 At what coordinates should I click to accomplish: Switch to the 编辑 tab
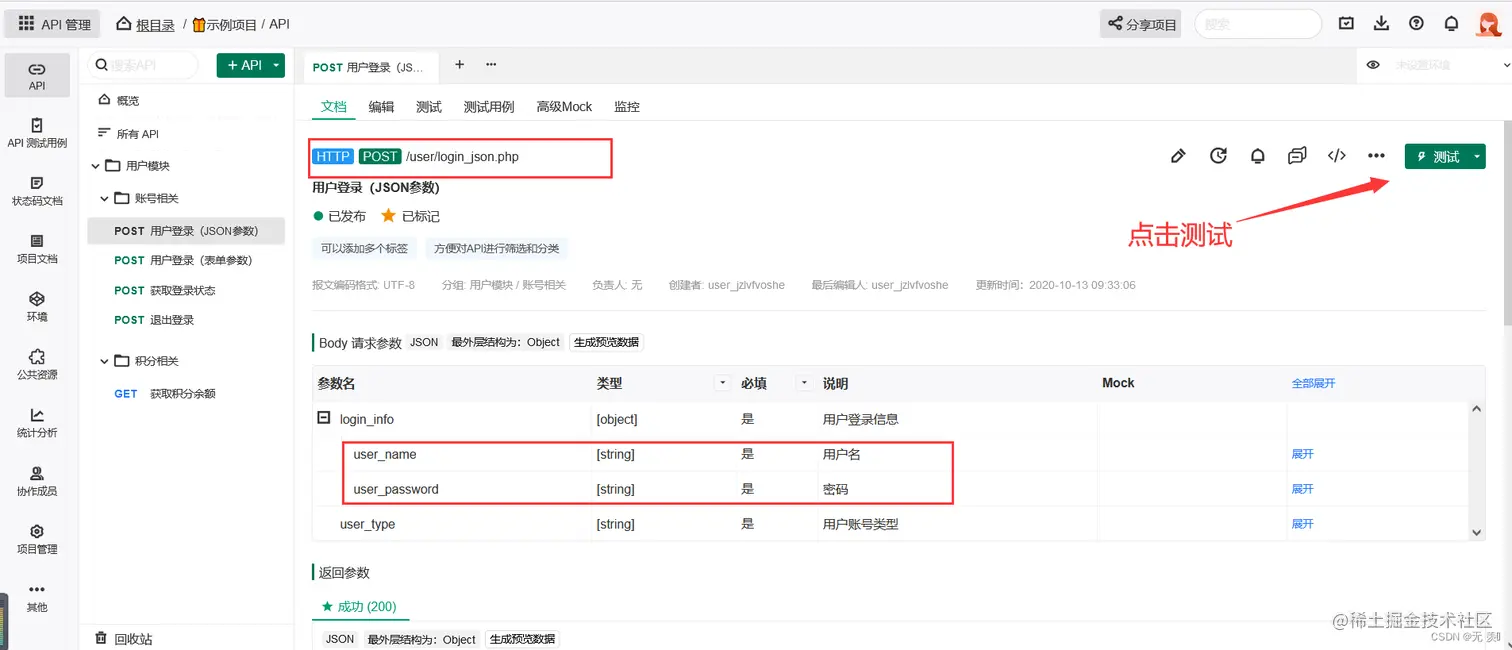tap(379, 106)
